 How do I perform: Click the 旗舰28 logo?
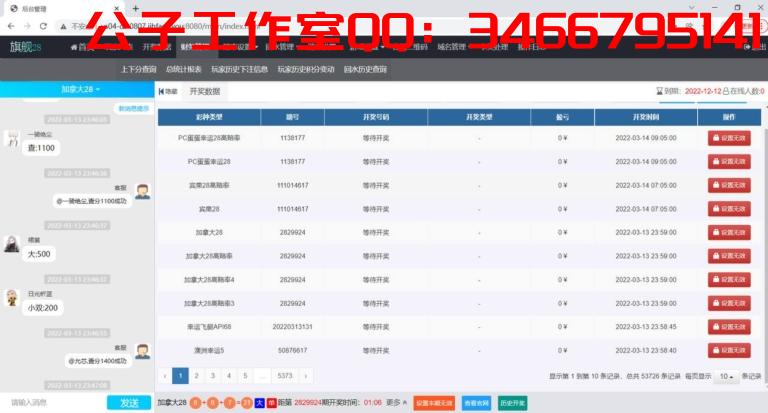coord(25,47)
